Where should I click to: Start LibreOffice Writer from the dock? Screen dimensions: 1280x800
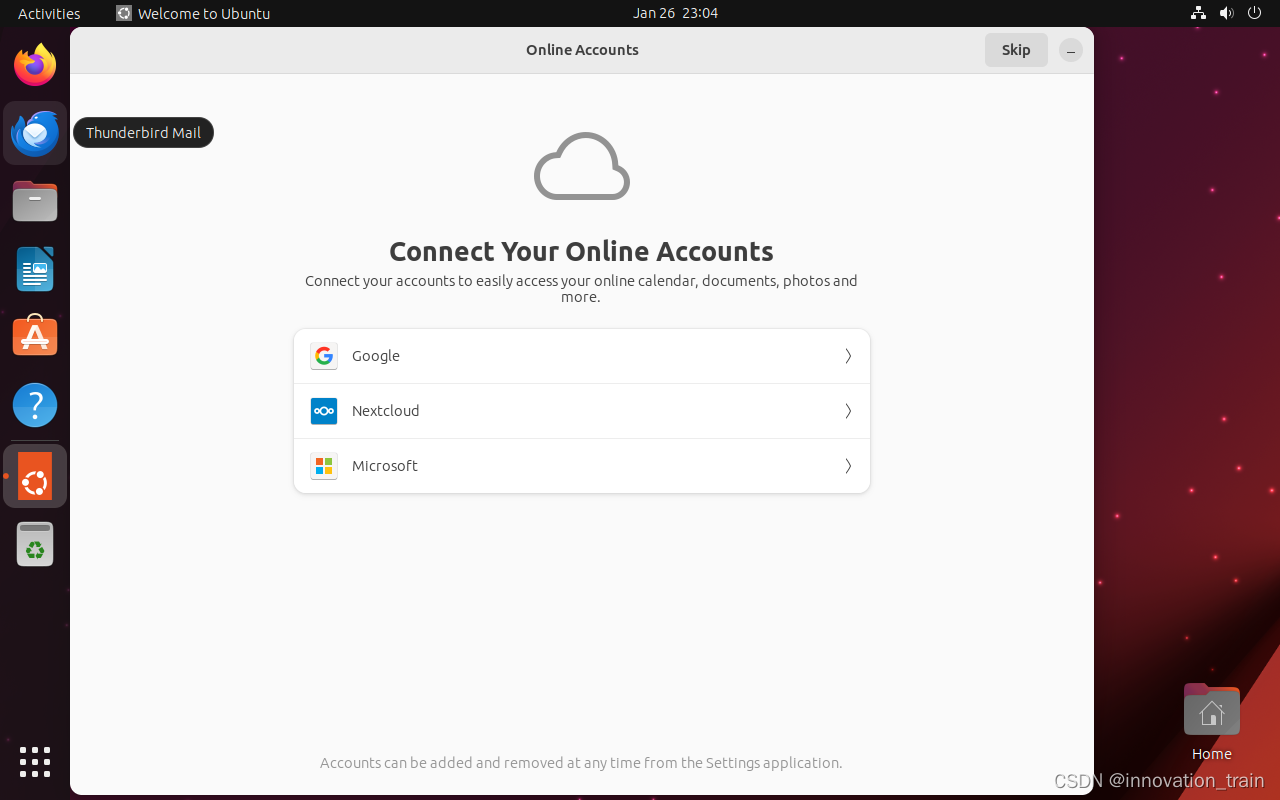pyautogui.click(x=35, y=268)
